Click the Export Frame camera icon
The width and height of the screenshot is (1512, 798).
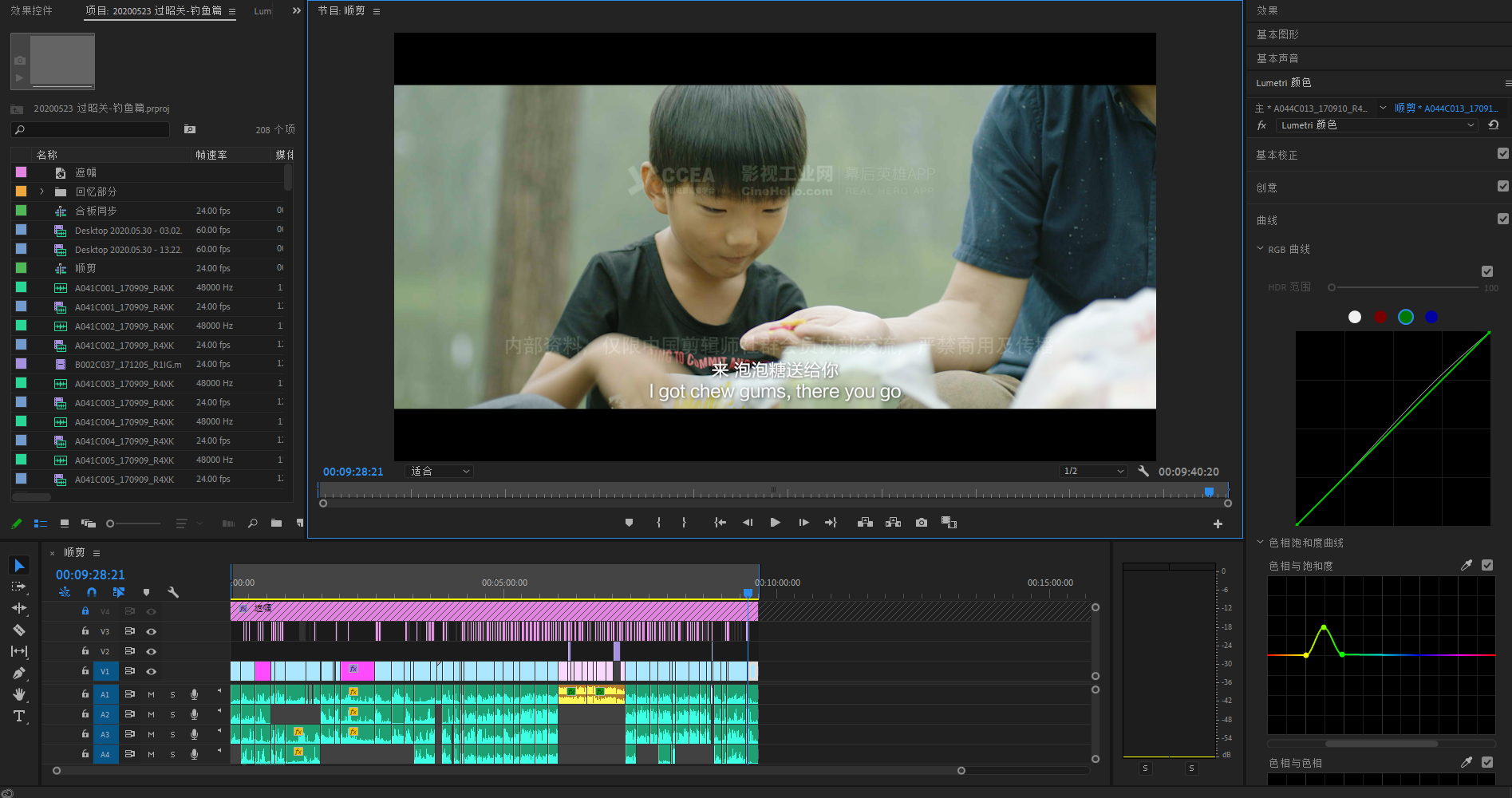tap(922, 523)
